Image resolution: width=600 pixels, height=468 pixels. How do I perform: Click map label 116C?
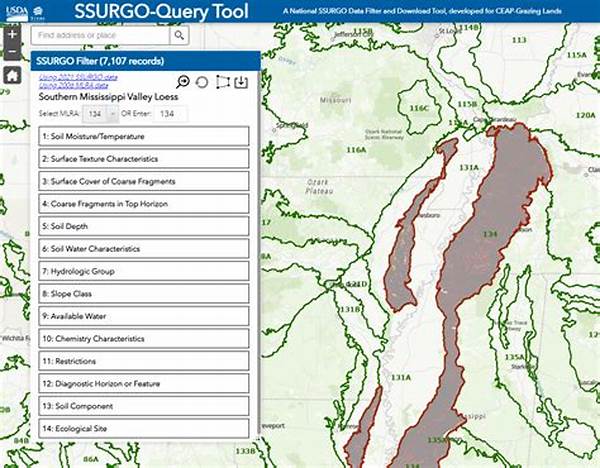[419, 108]
